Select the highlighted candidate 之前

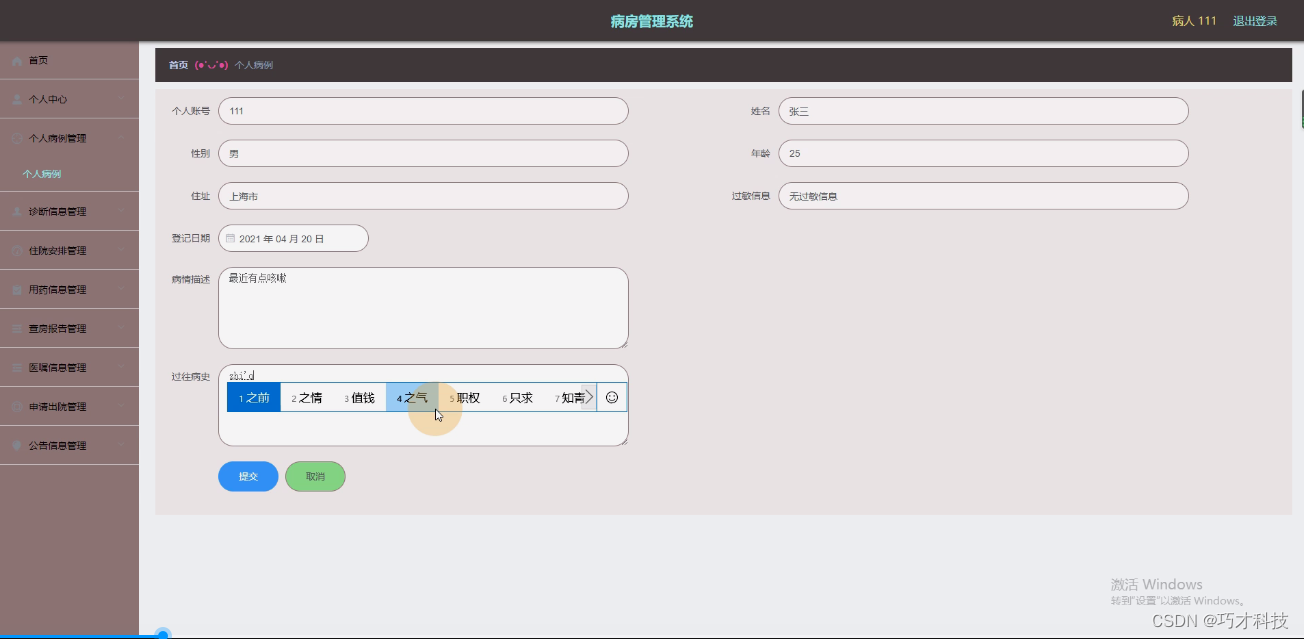253,397
